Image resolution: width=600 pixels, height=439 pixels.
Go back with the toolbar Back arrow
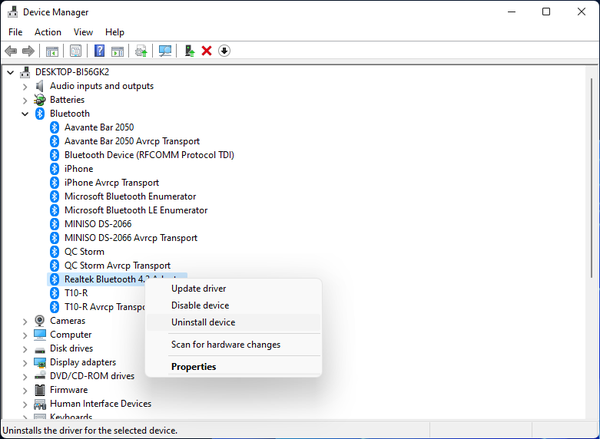[11, 51]
